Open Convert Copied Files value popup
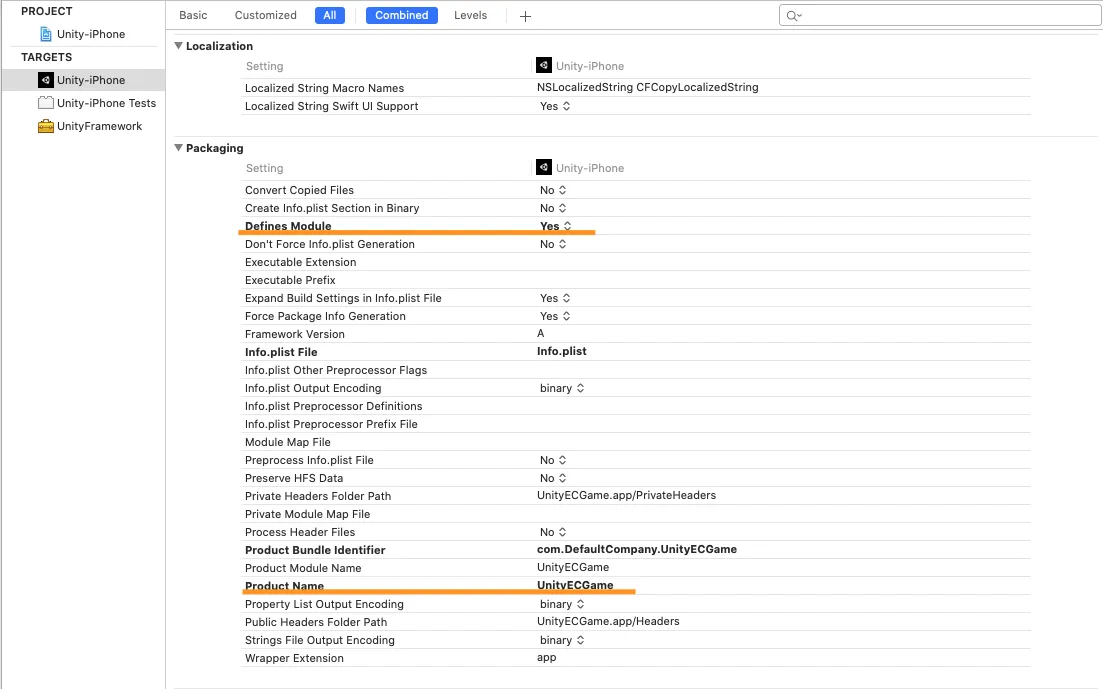The image size is (1103, 689). click(554, 190)
